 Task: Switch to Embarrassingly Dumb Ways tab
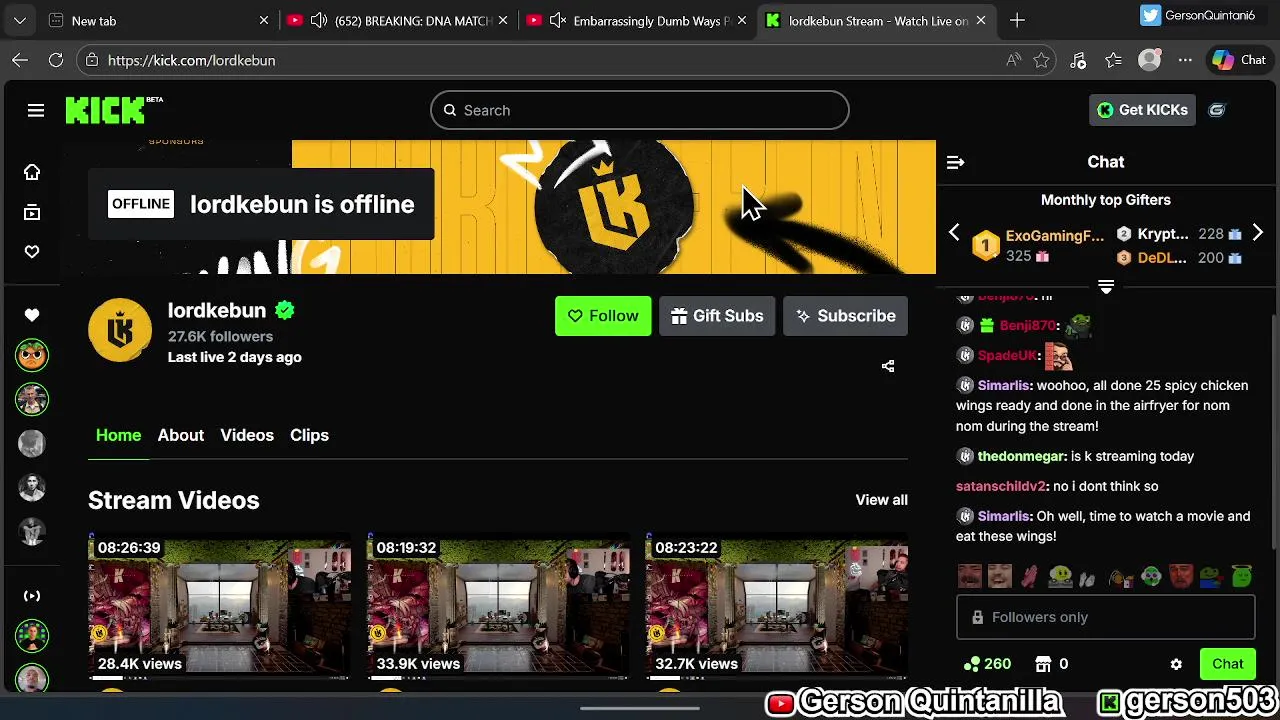click(x=638, y=20)
